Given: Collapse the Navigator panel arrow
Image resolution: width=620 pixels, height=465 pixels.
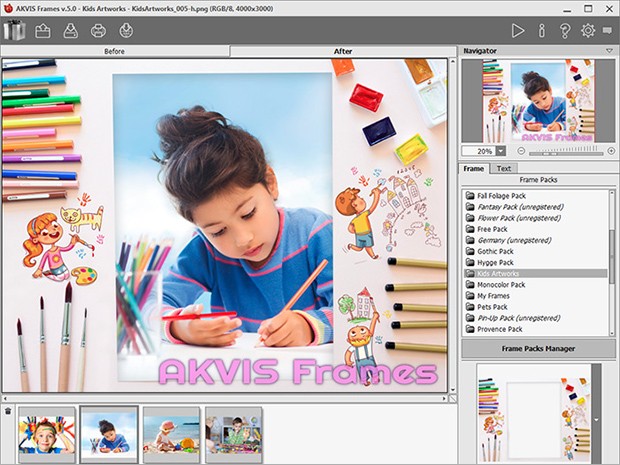Looking at the screenshot, I should (x=609, y=51).
